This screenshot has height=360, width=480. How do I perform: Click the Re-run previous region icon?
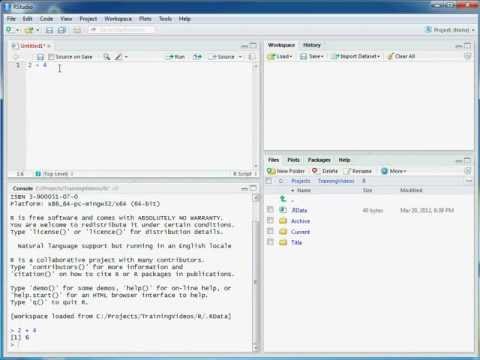[197, 57]
